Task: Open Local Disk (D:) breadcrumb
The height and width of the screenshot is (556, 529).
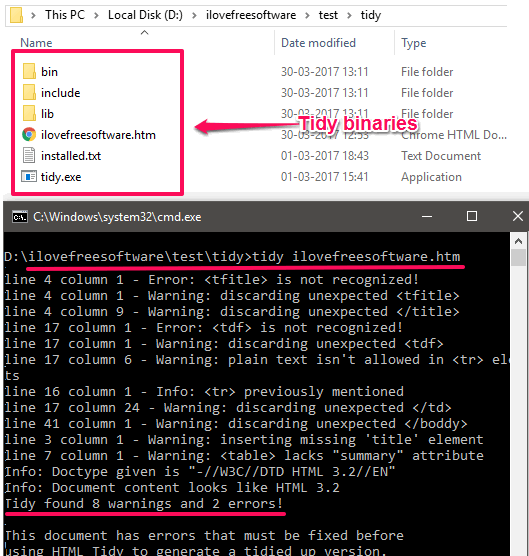Action: [x=145, y=15]
